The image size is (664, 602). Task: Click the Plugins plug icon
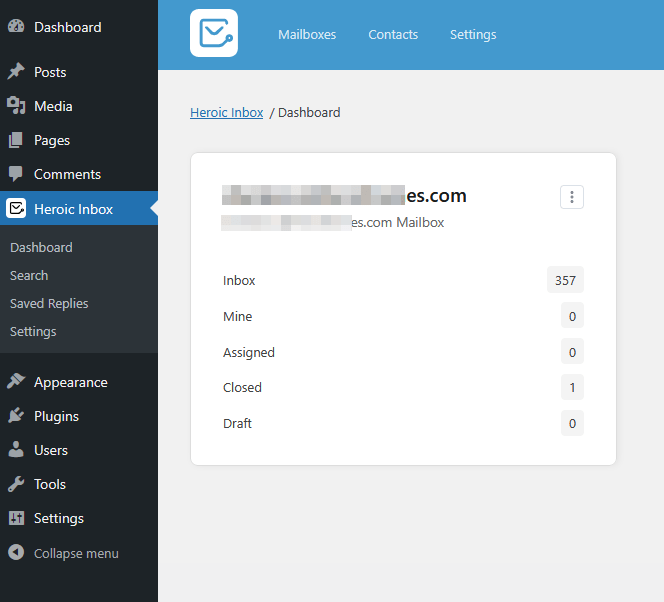click(x=16, y=415)
